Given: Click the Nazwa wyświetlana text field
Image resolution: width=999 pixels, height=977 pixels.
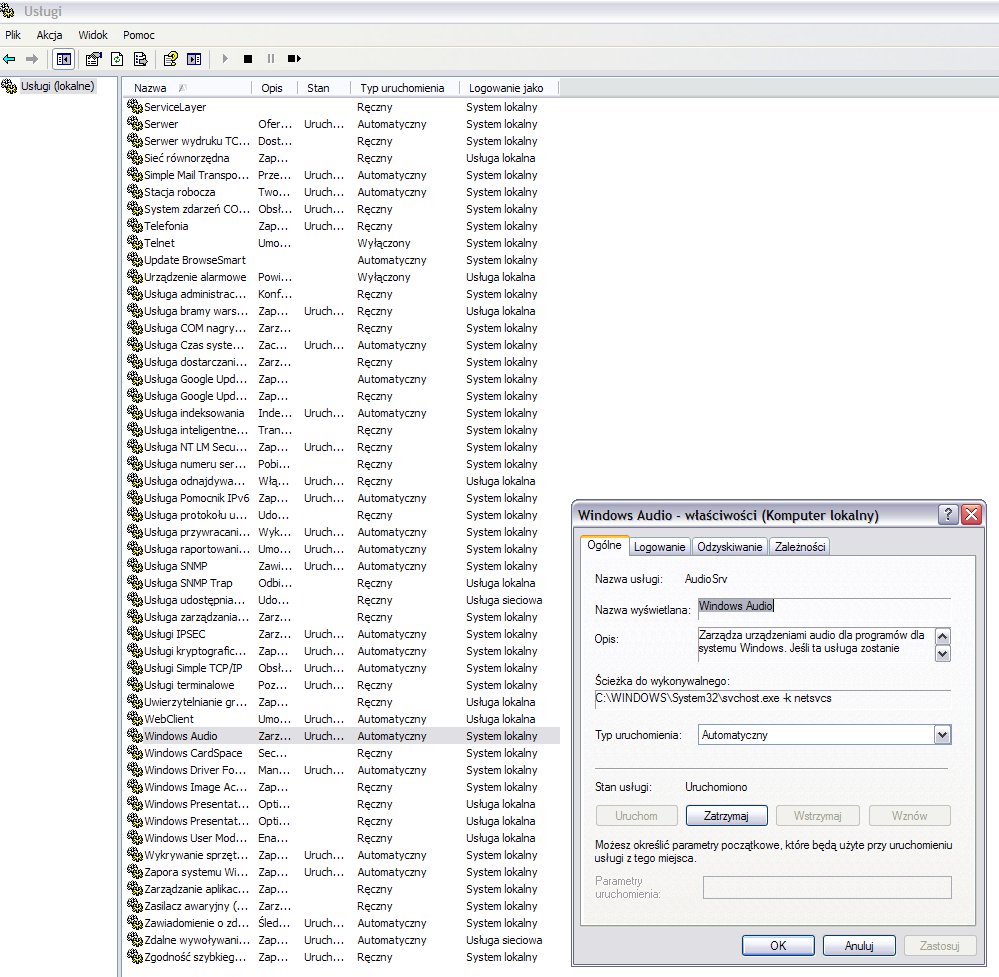Looking at the screenshot, I should [824, 607].
